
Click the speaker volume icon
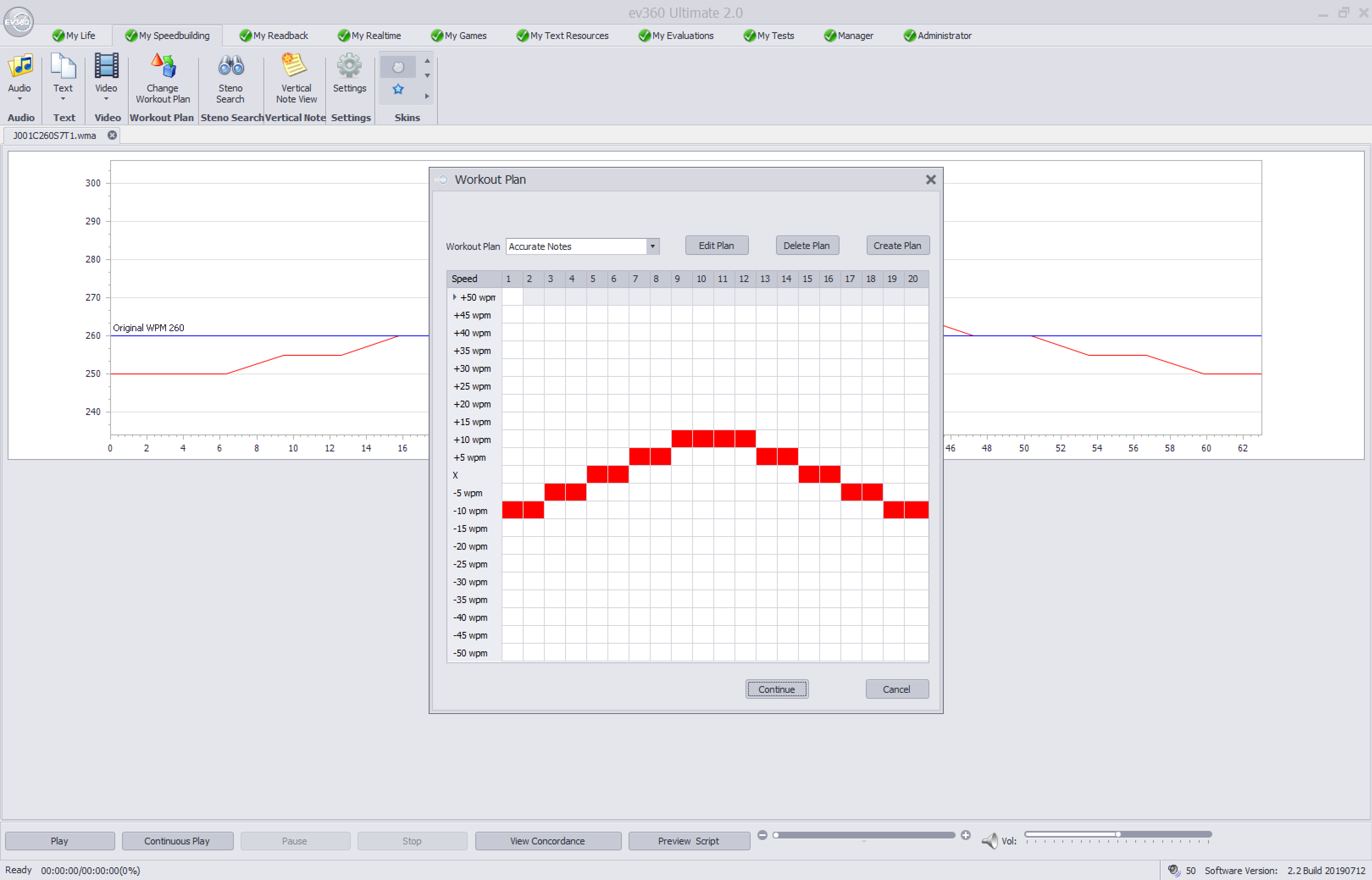pyautogui.click(x=990, y=841)
